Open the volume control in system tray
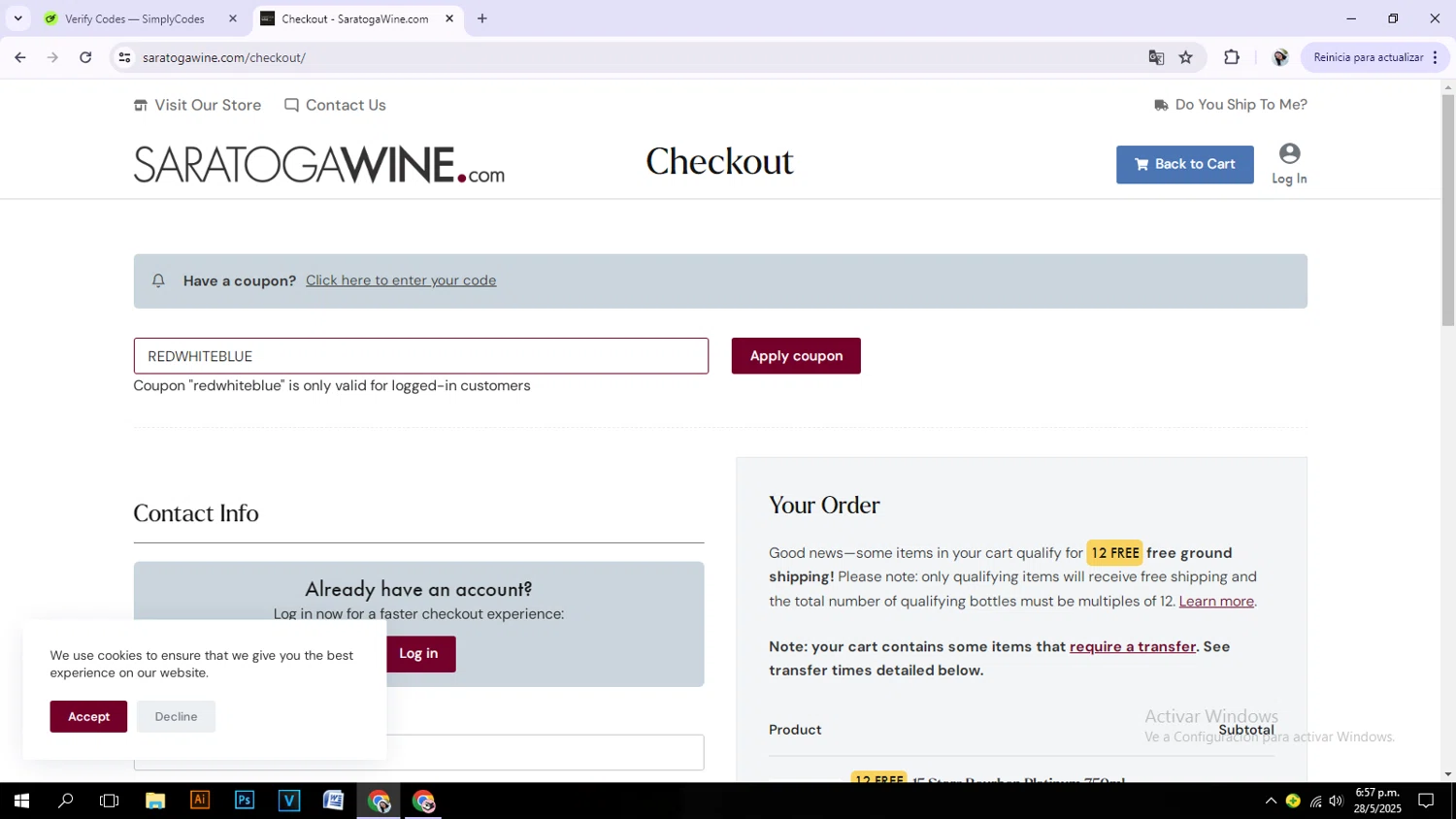 click(x=1337, y=801)
